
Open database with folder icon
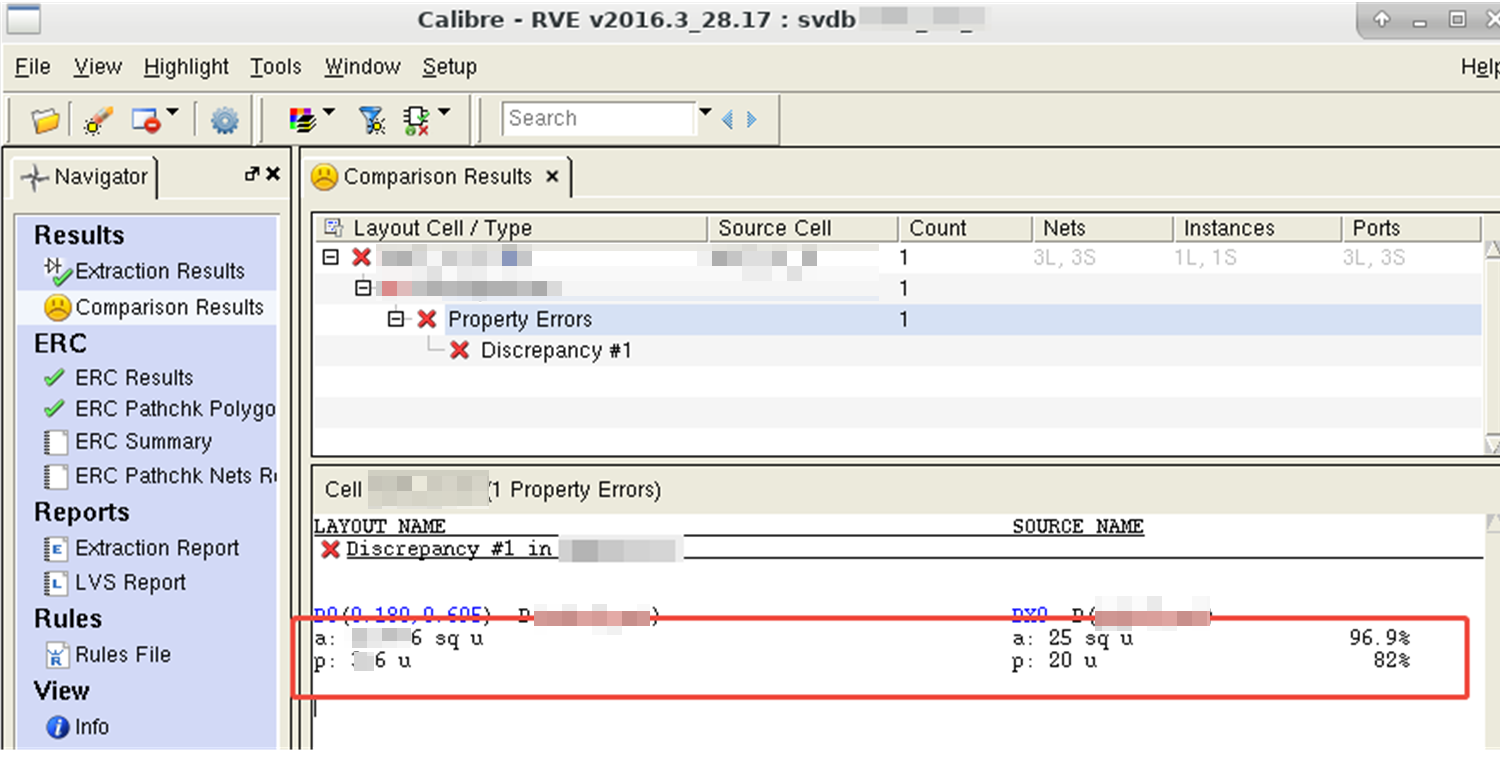coord(45,121)
